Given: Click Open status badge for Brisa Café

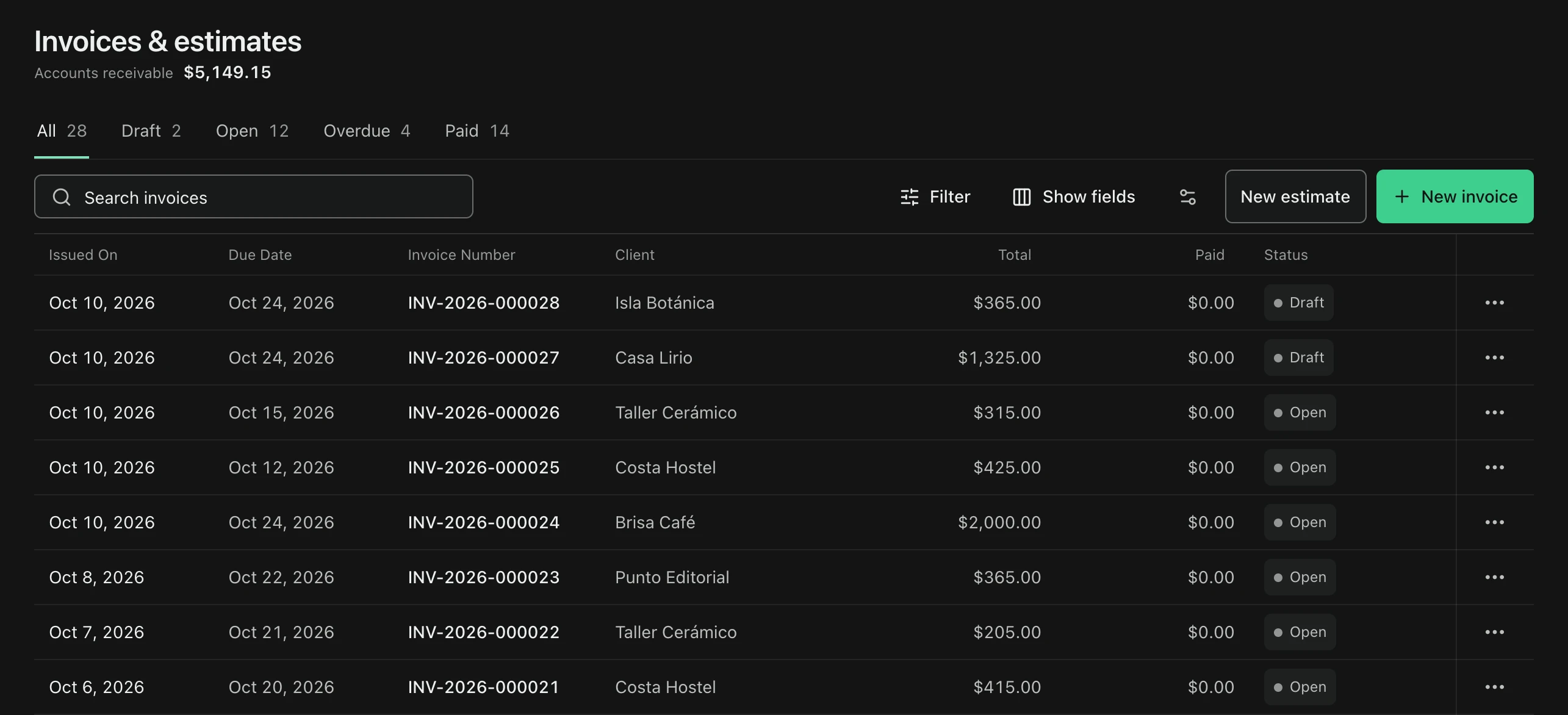Looking at the screenshot, I should [x=1300, y=522].
